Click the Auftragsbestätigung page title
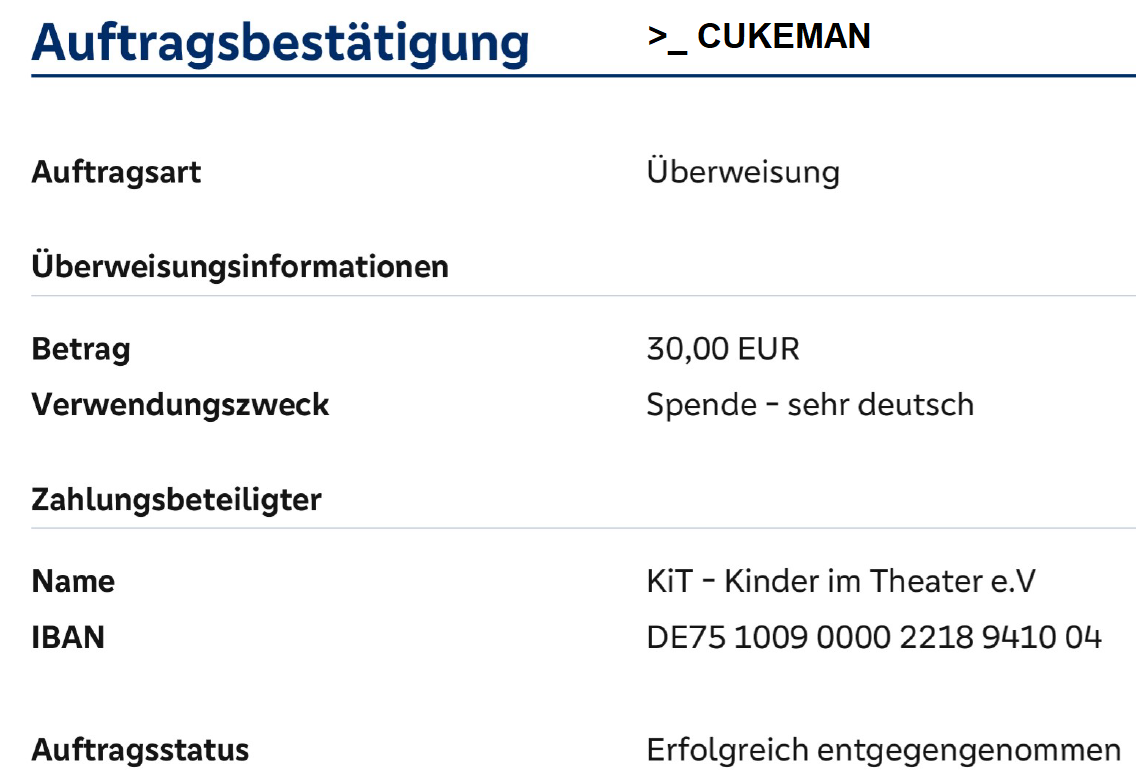 [280, 41]
